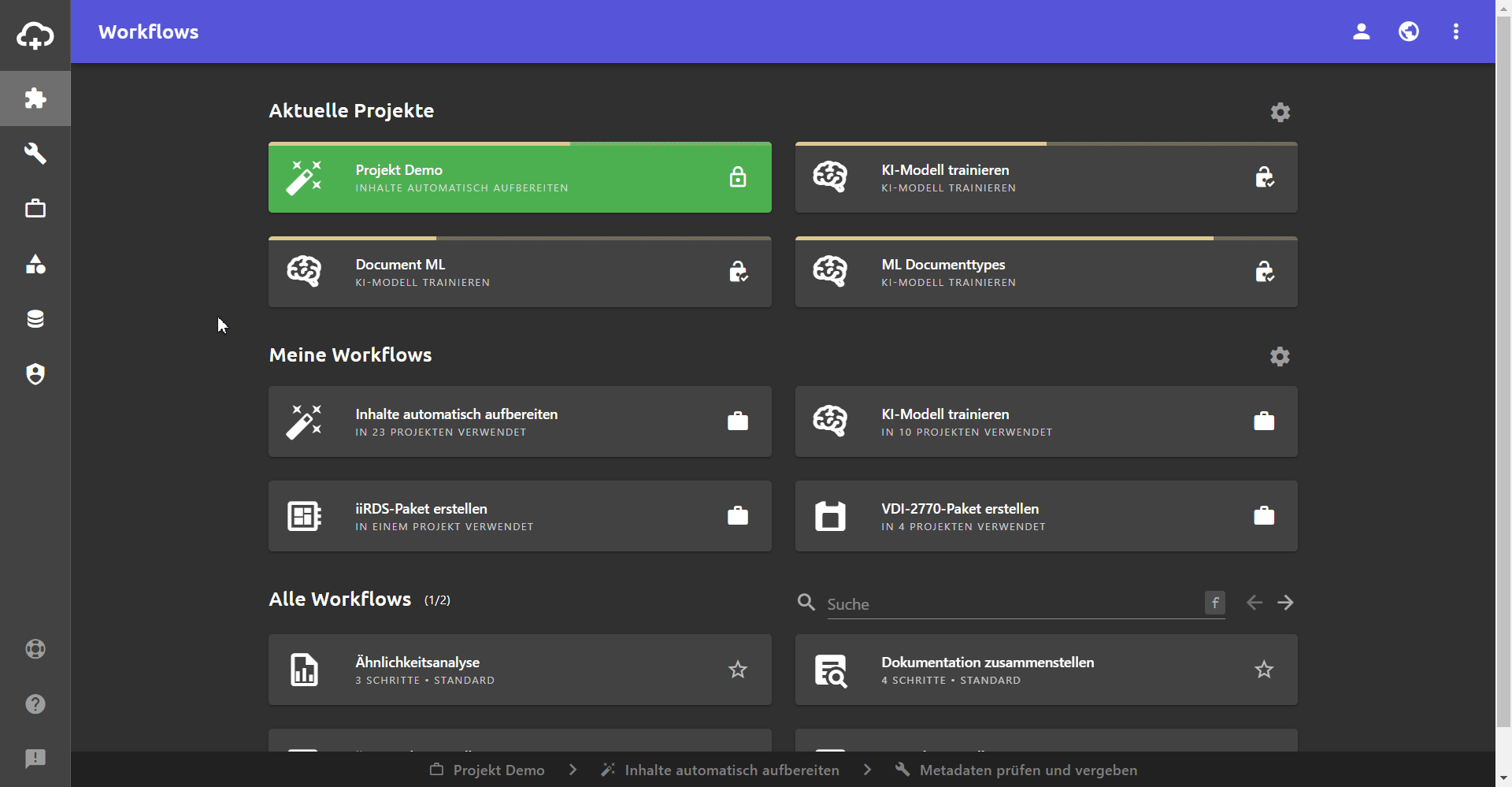The height and width of the screenshot is (787, 1512).
Task: Open the Ähnlichkeitsanalyse workflow card
Action: click(x=520, y=670)
